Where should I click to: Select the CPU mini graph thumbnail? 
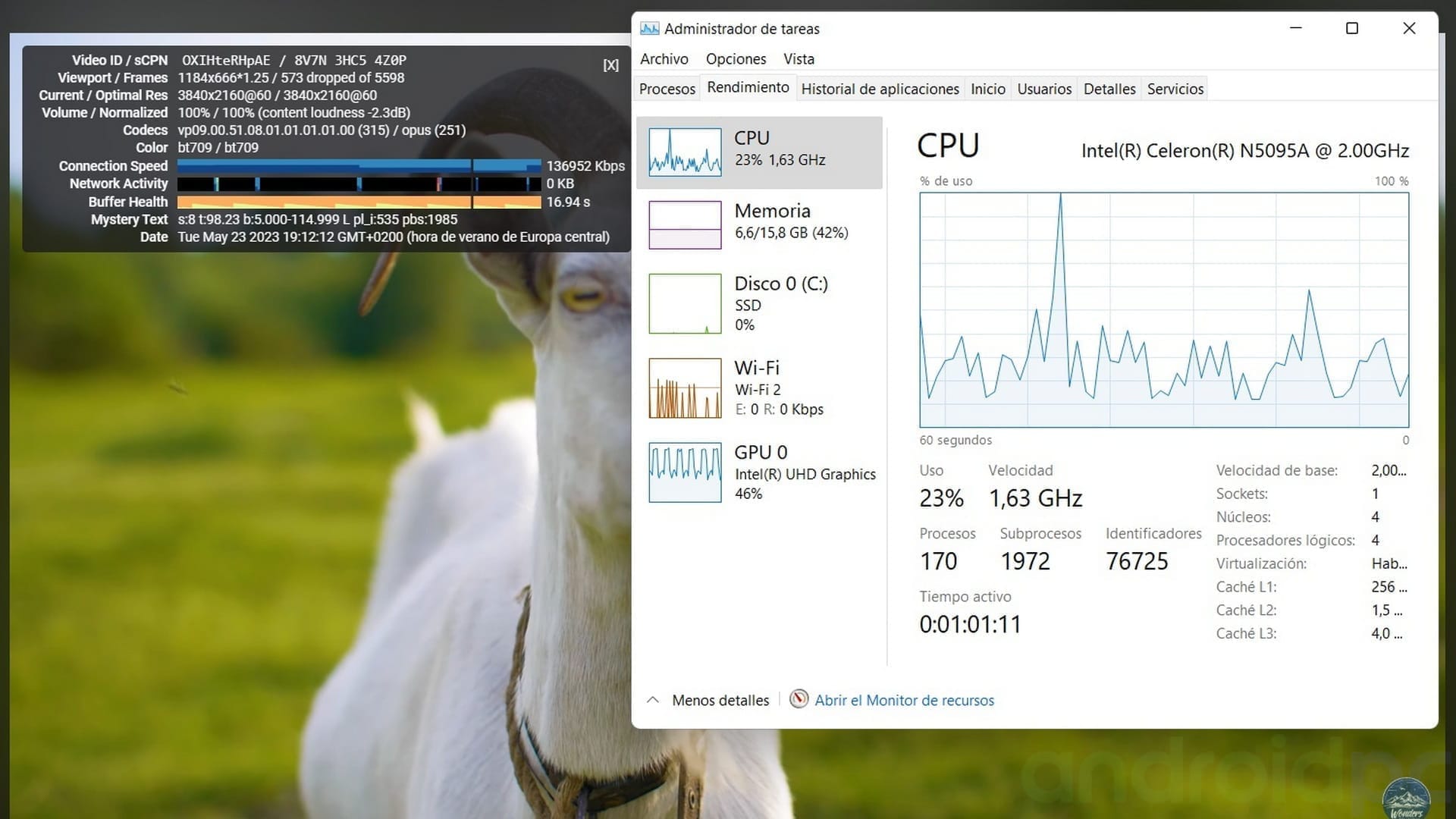(685, 152)
